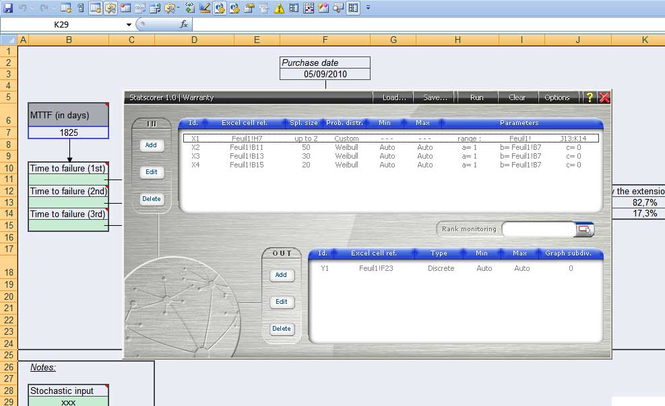Select row 7 header

(8, 132)
